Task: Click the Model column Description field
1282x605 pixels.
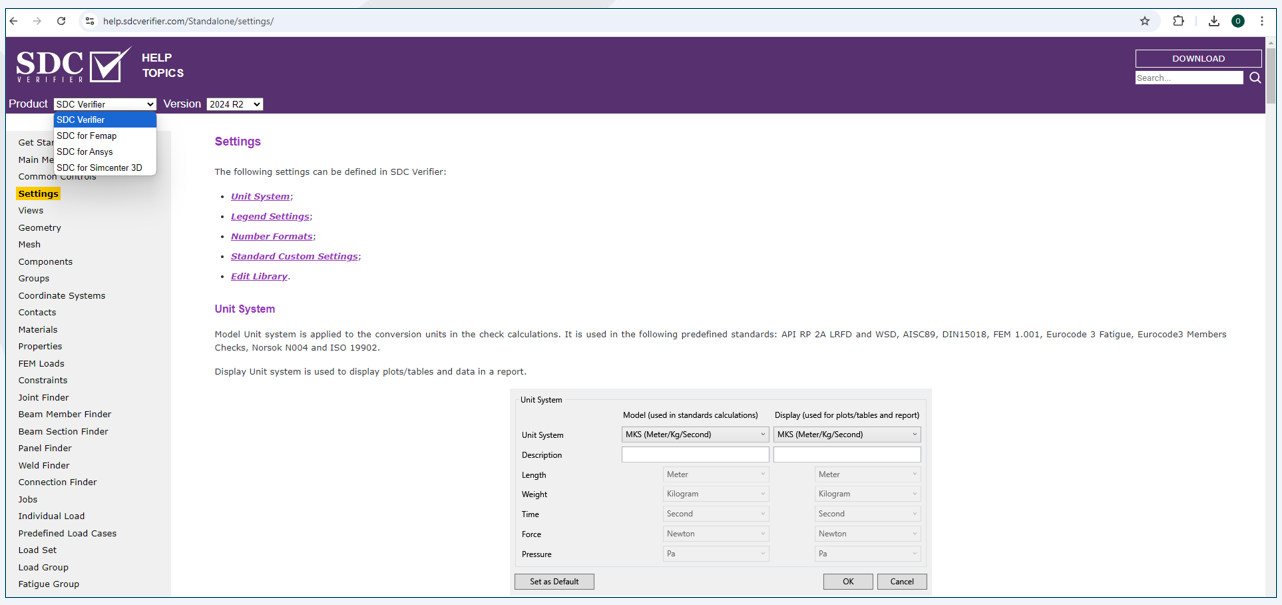Action: click(x=695, y=455)
